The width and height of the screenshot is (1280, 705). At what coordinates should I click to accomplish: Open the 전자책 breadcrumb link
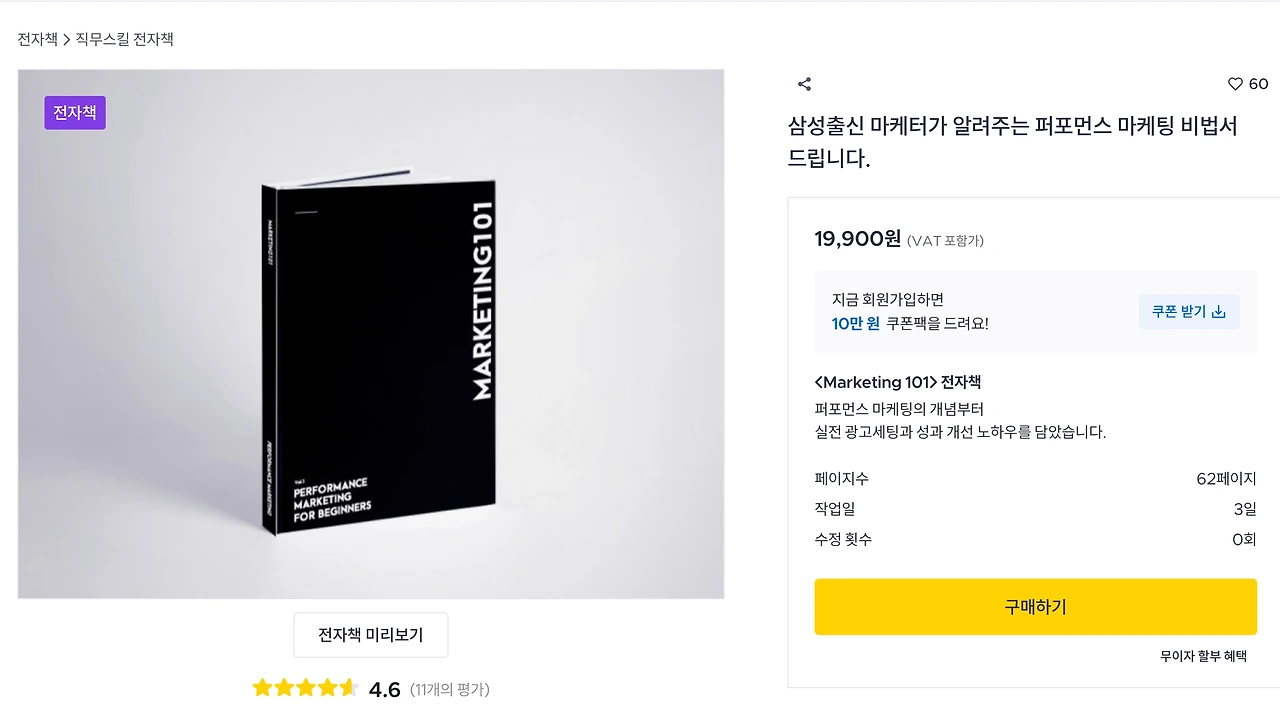[37, 39]
